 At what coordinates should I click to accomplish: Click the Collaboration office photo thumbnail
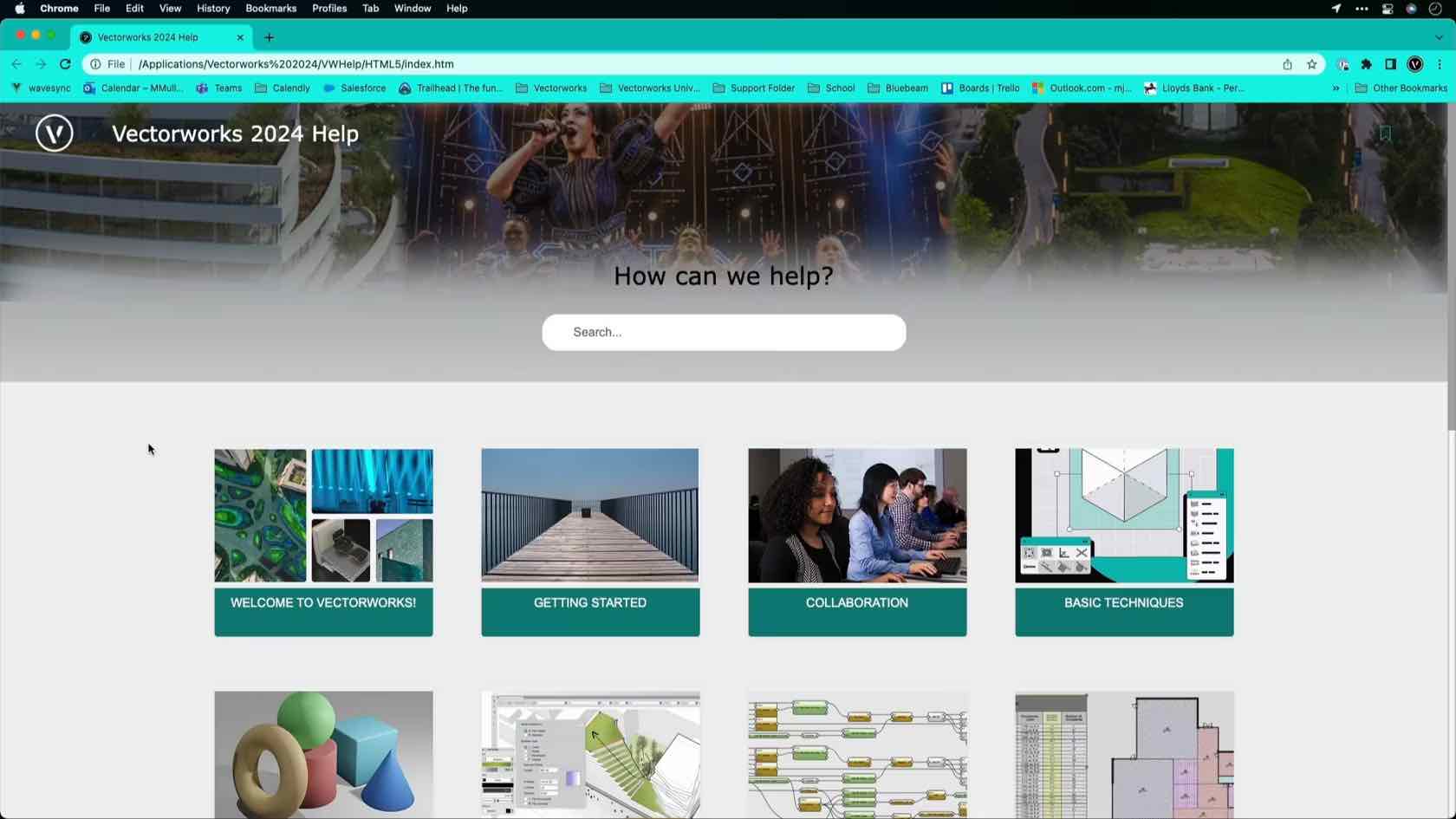[857, 515]
